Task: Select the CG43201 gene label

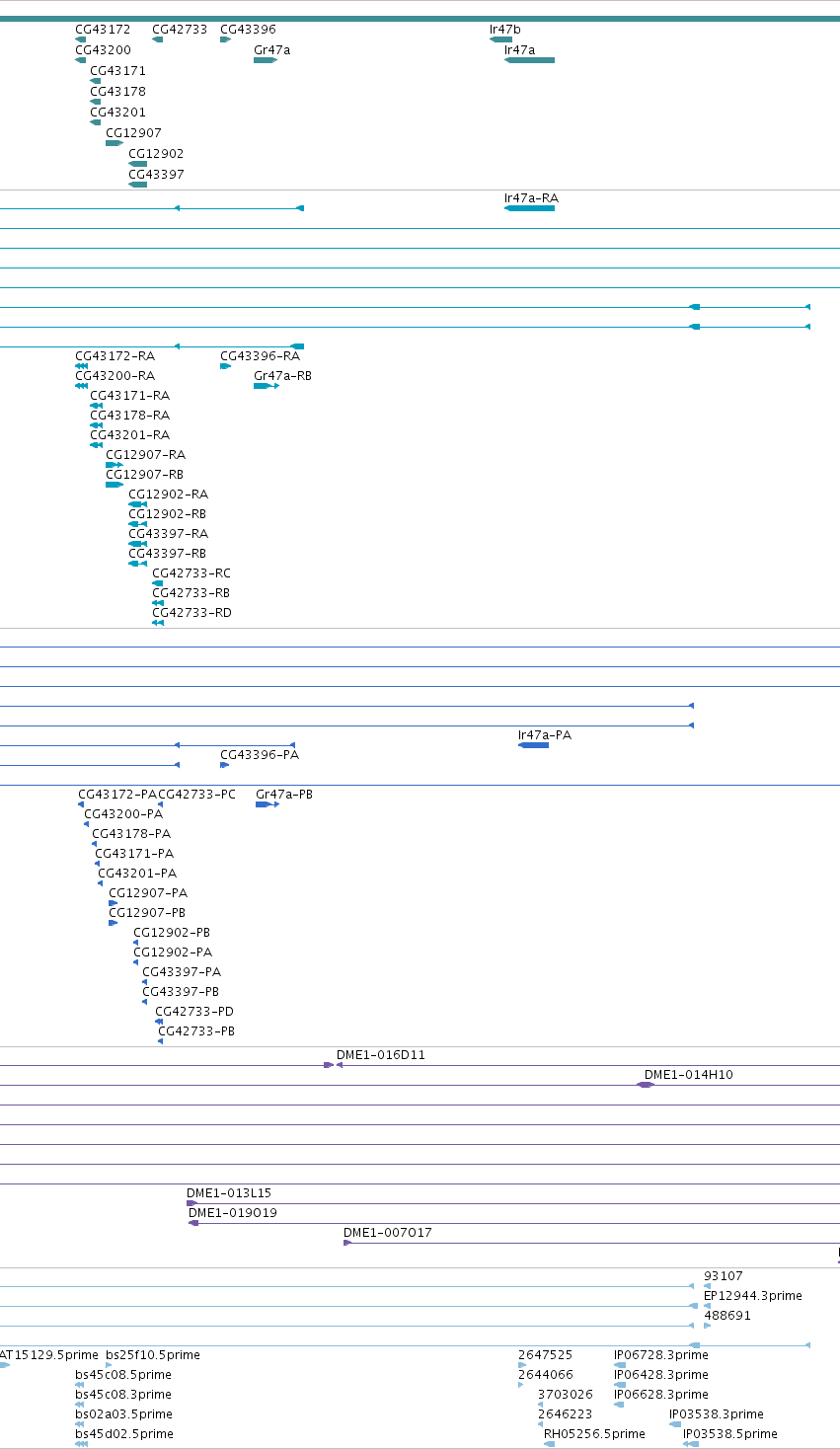Action: [x=117, y=113]
